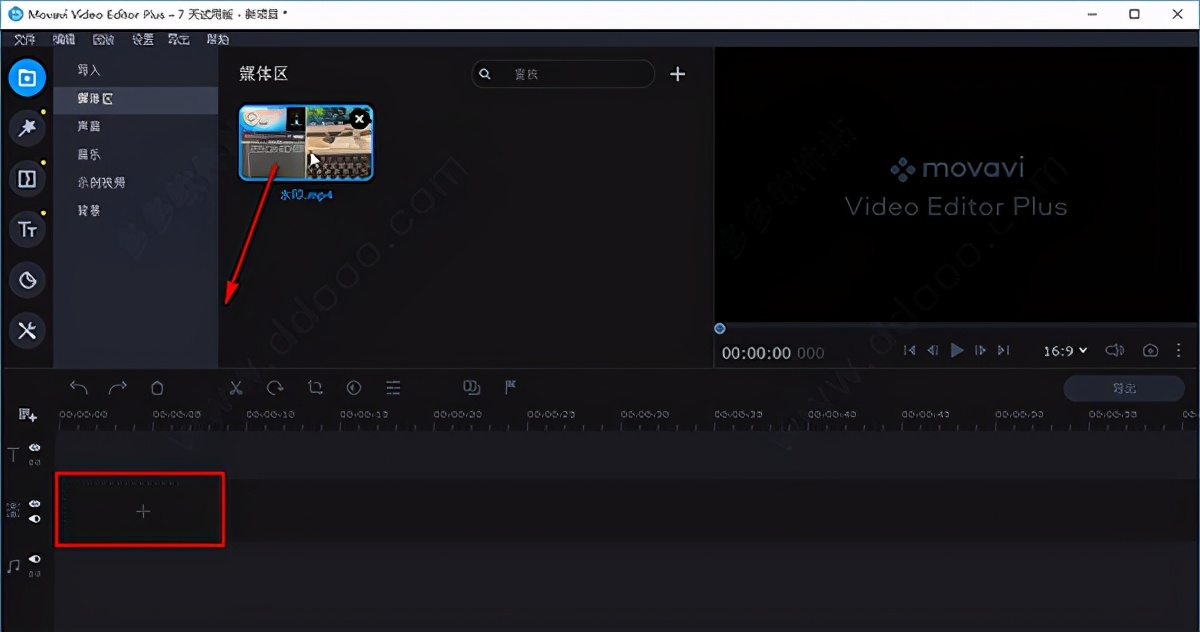The height and width of the screenshot is (632, 1200).
Task: Select the 媒体区 media bin tab
Action: click(x=96, y=99)
